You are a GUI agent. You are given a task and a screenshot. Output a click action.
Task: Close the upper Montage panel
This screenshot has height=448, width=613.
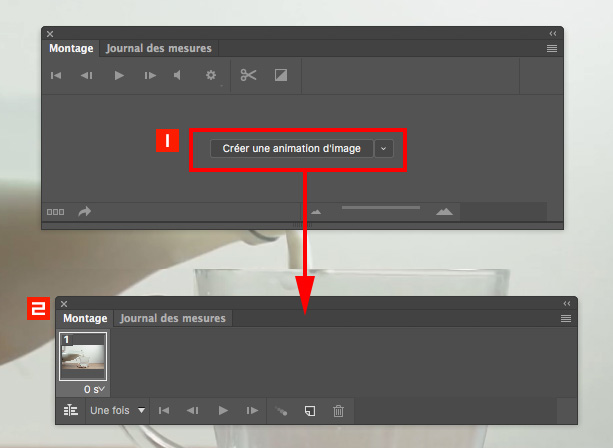50,34
